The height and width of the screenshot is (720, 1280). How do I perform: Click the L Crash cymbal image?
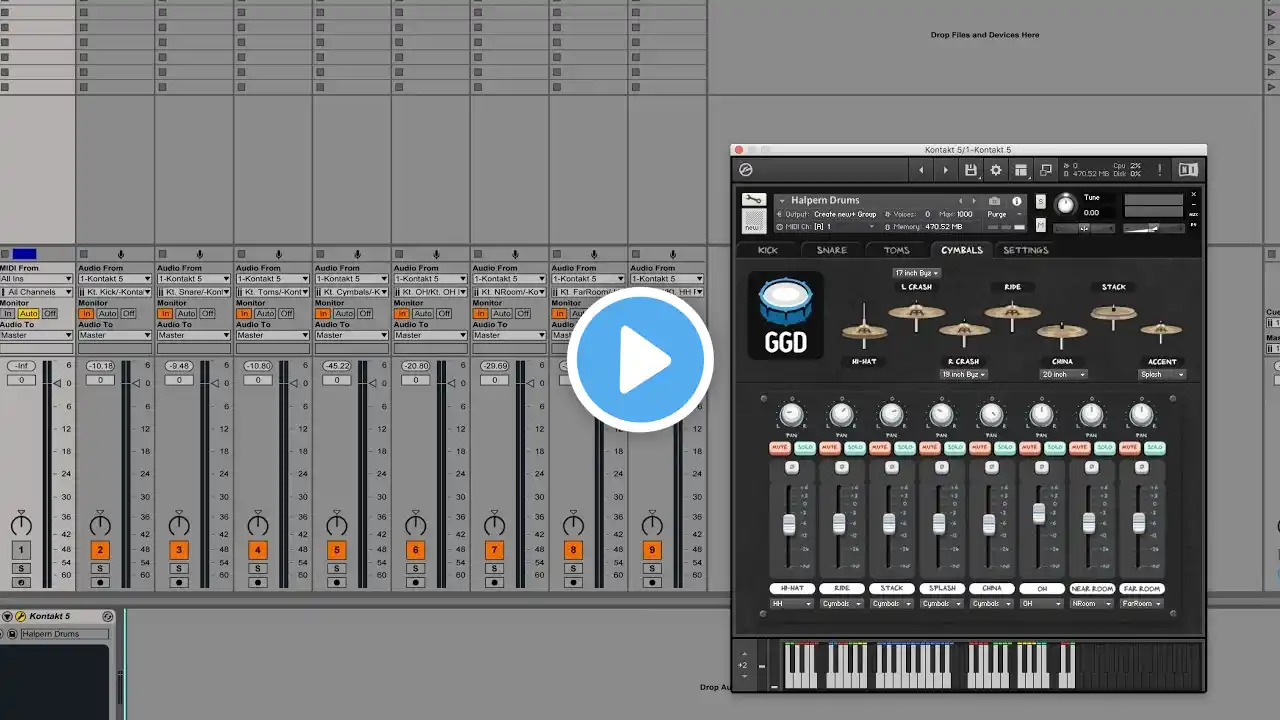[x=917, y=313]
